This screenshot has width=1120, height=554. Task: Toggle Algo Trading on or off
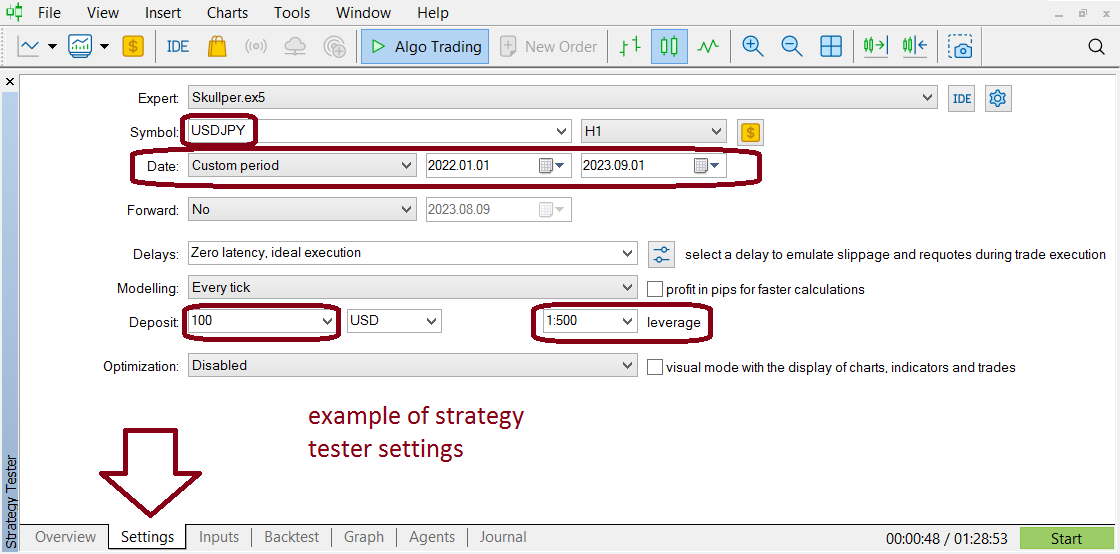425,46
